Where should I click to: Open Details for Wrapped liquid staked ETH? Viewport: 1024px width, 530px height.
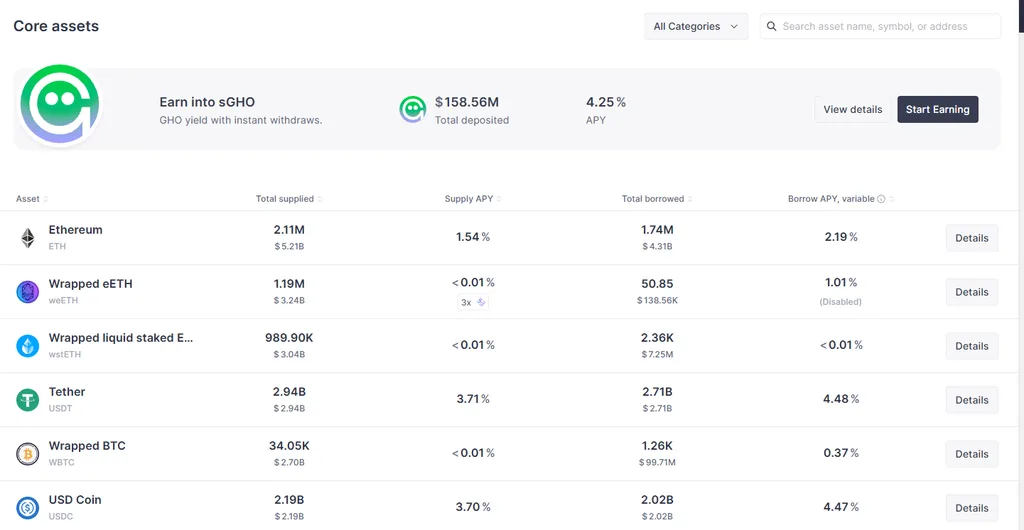tap(972, 346)
